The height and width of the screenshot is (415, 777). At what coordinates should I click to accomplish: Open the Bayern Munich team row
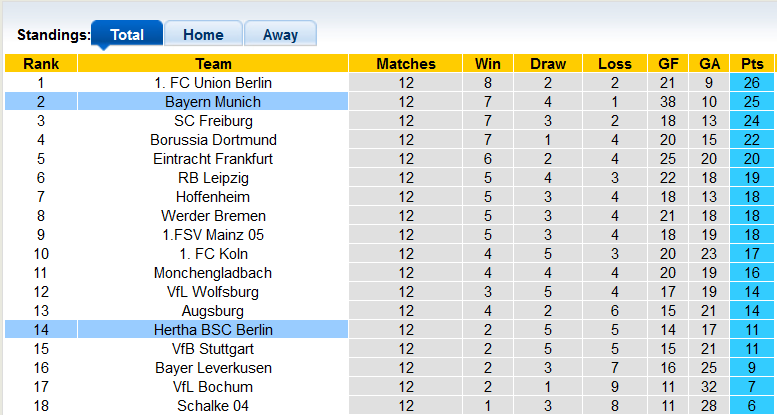pyautogui.click(x=213, y=102)
